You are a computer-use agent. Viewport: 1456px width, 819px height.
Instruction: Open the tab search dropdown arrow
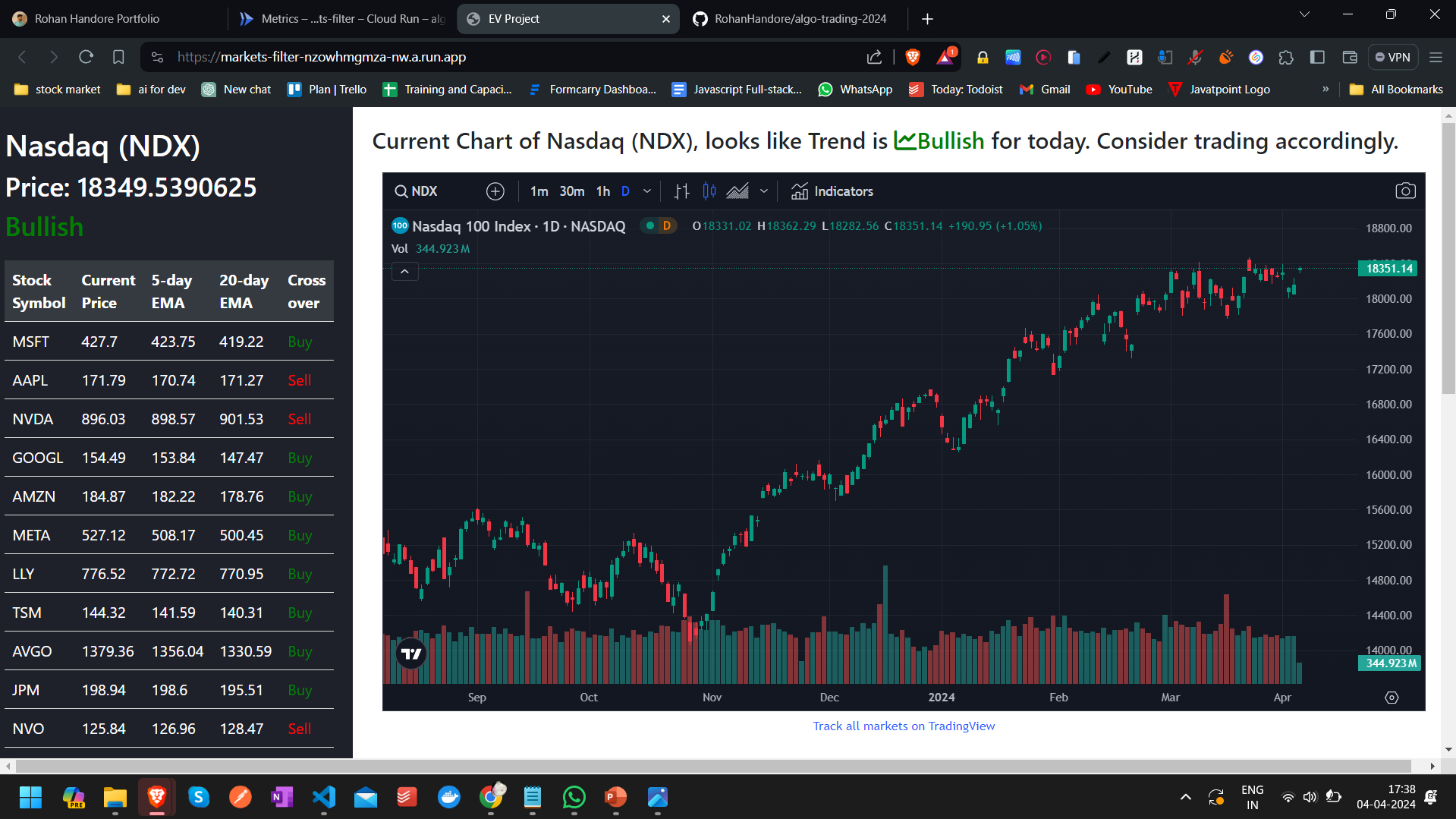coord(1305,14)
